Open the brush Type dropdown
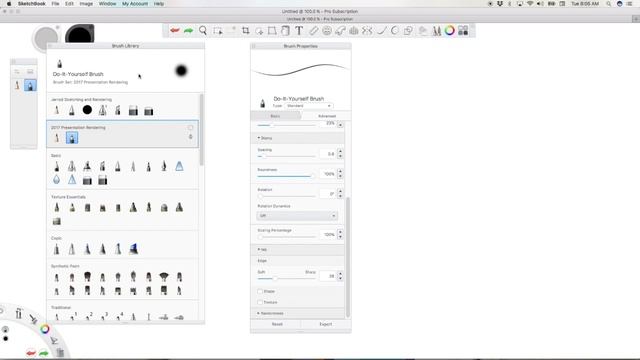Screen dimensions: 640x360 tap(309, 106)
